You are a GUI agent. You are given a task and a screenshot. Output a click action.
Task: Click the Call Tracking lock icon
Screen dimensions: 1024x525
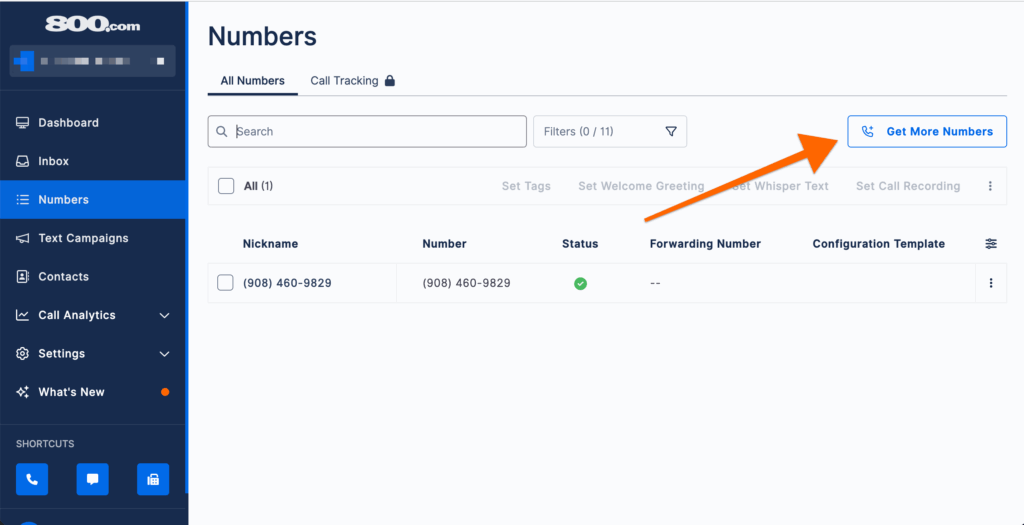390,81
